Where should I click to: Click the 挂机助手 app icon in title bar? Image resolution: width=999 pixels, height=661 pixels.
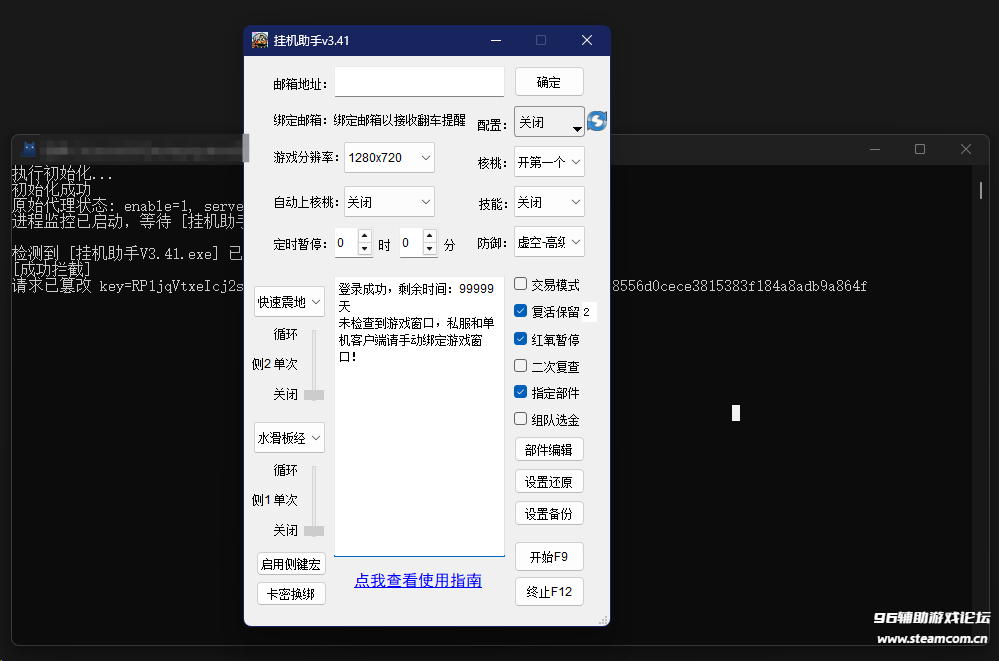[259, 40]
